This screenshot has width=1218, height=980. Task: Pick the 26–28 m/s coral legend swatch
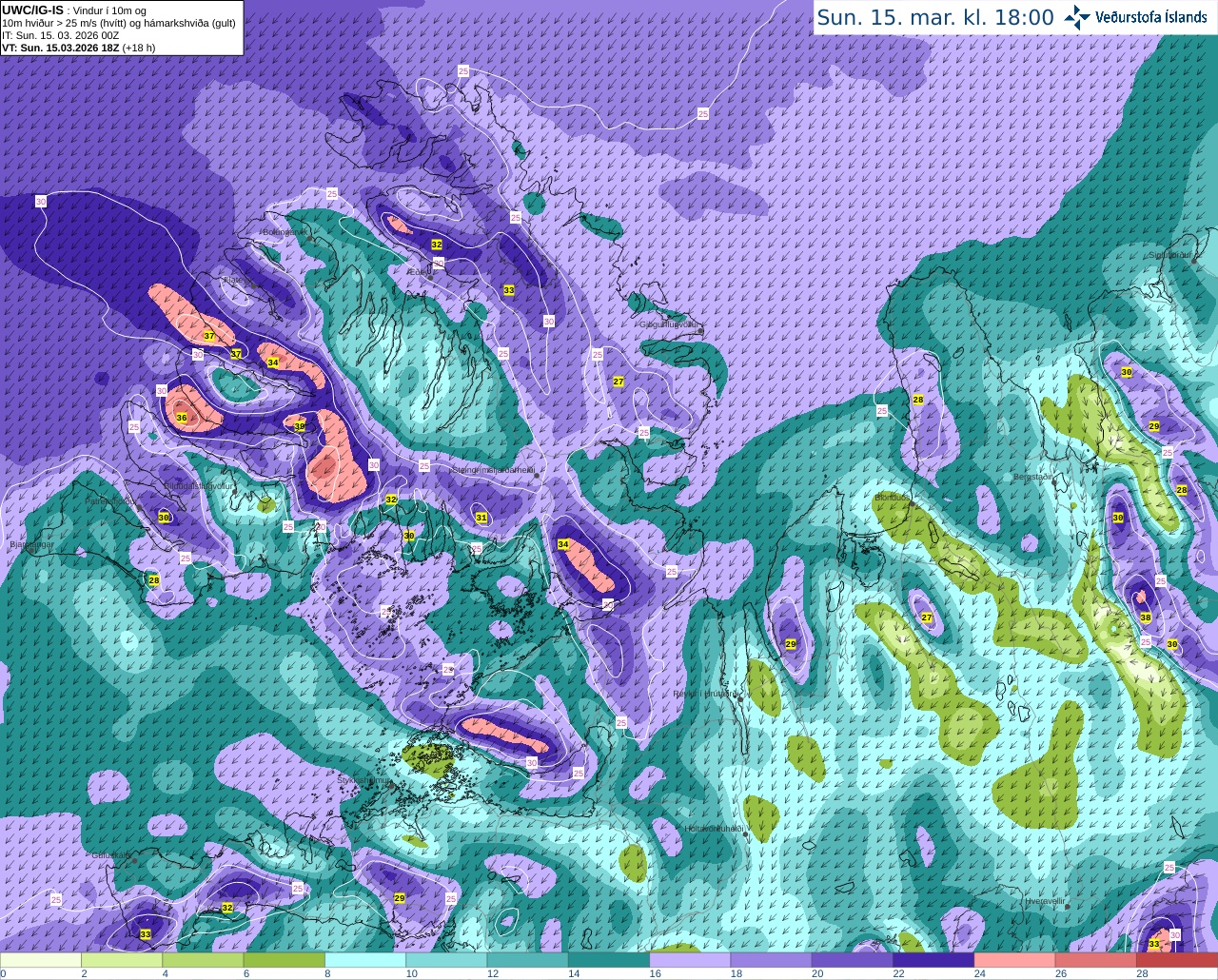(x=1096, y=960)
